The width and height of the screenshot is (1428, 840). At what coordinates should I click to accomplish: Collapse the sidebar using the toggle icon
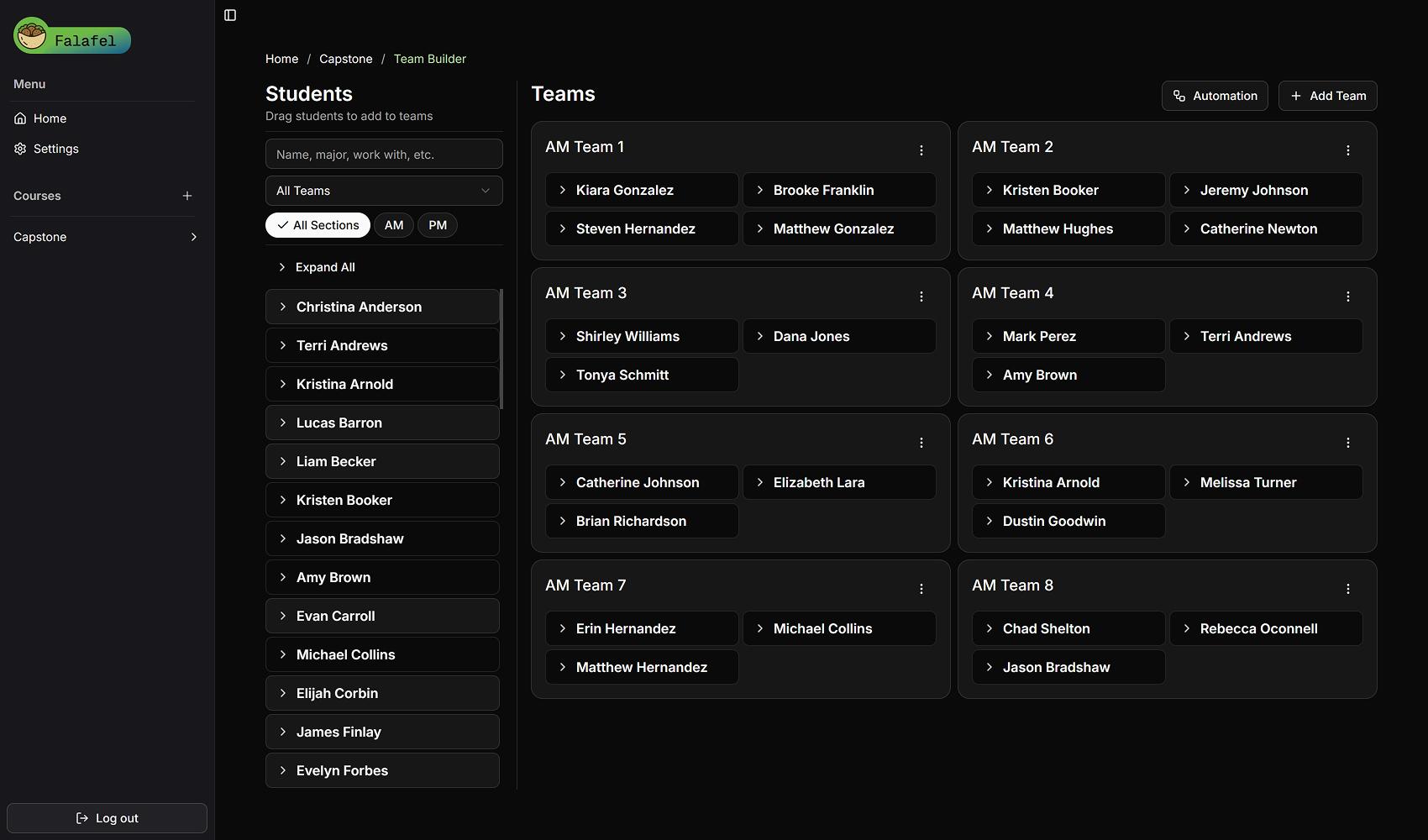229,15
